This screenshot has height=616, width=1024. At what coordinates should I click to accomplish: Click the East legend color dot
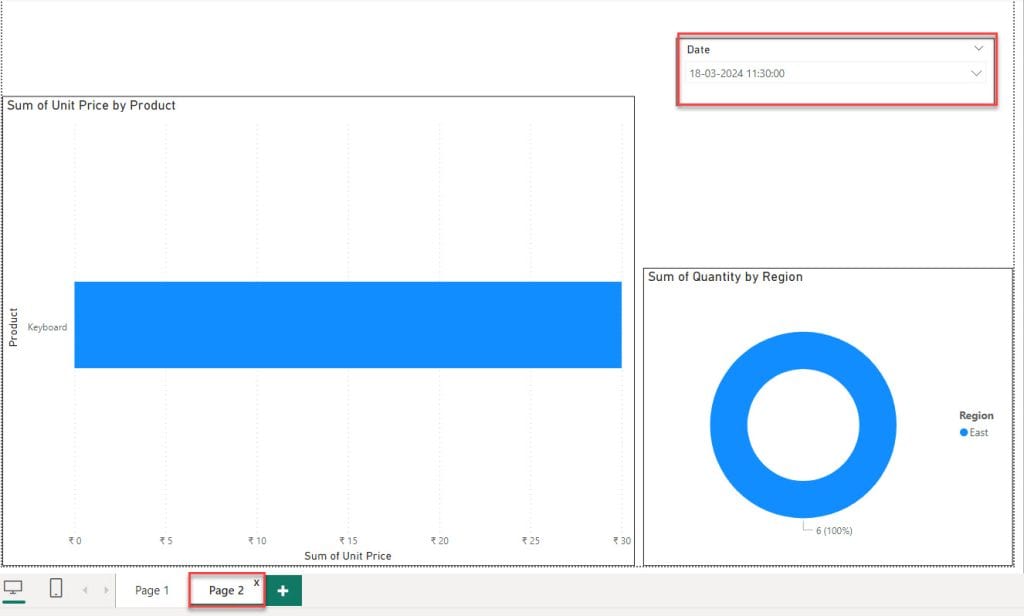pos(963,432)
